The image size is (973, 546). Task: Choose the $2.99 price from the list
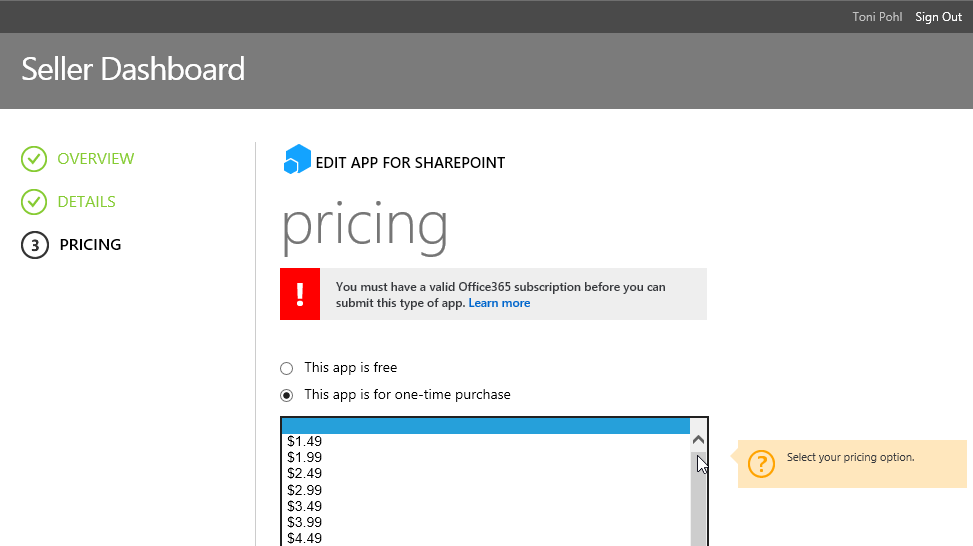[304, 490]
